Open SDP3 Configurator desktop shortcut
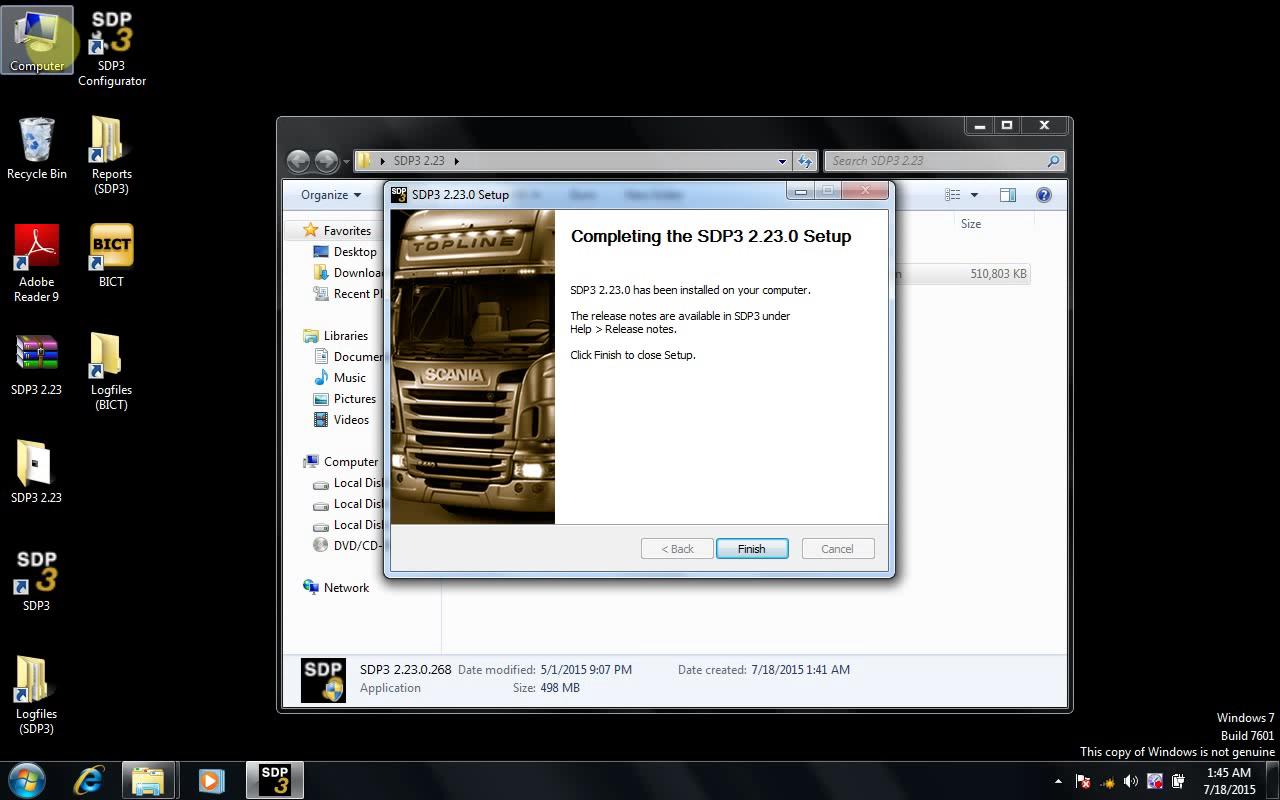This screenshot has width=1280, height=800. [112, 48]
